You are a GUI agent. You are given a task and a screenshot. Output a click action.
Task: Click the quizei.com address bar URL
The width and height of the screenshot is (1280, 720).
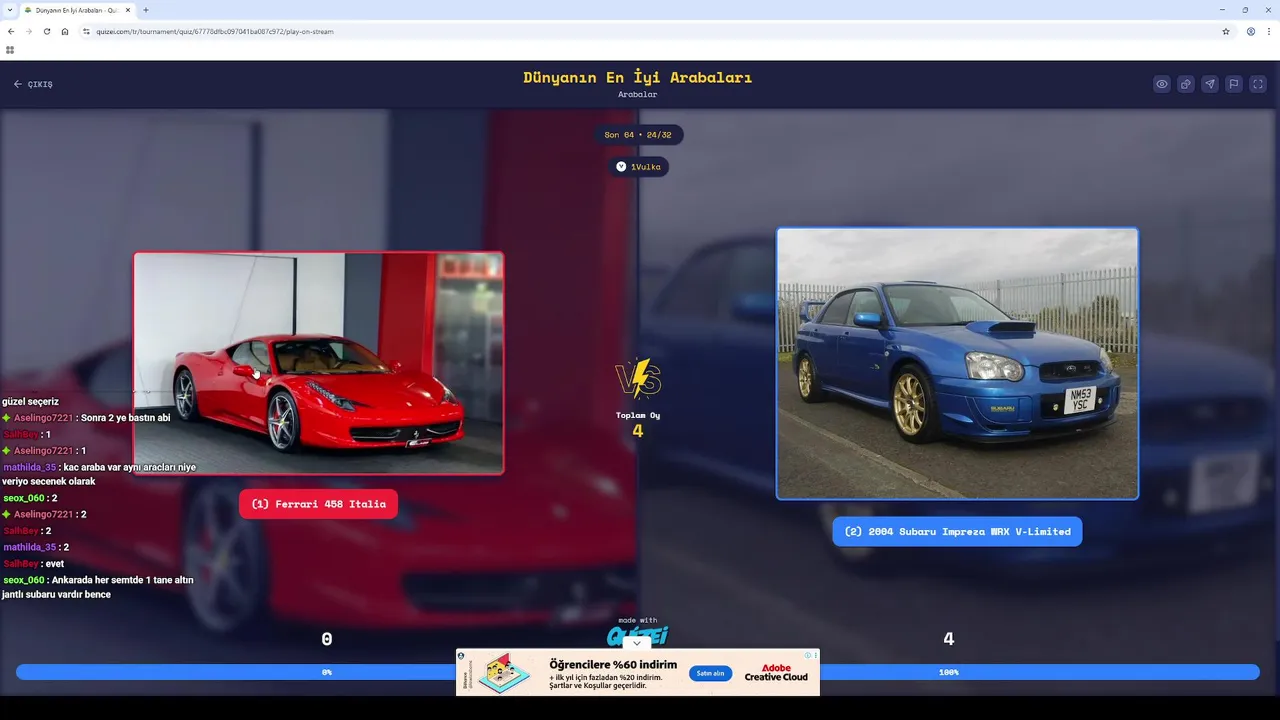pos(214,32)
